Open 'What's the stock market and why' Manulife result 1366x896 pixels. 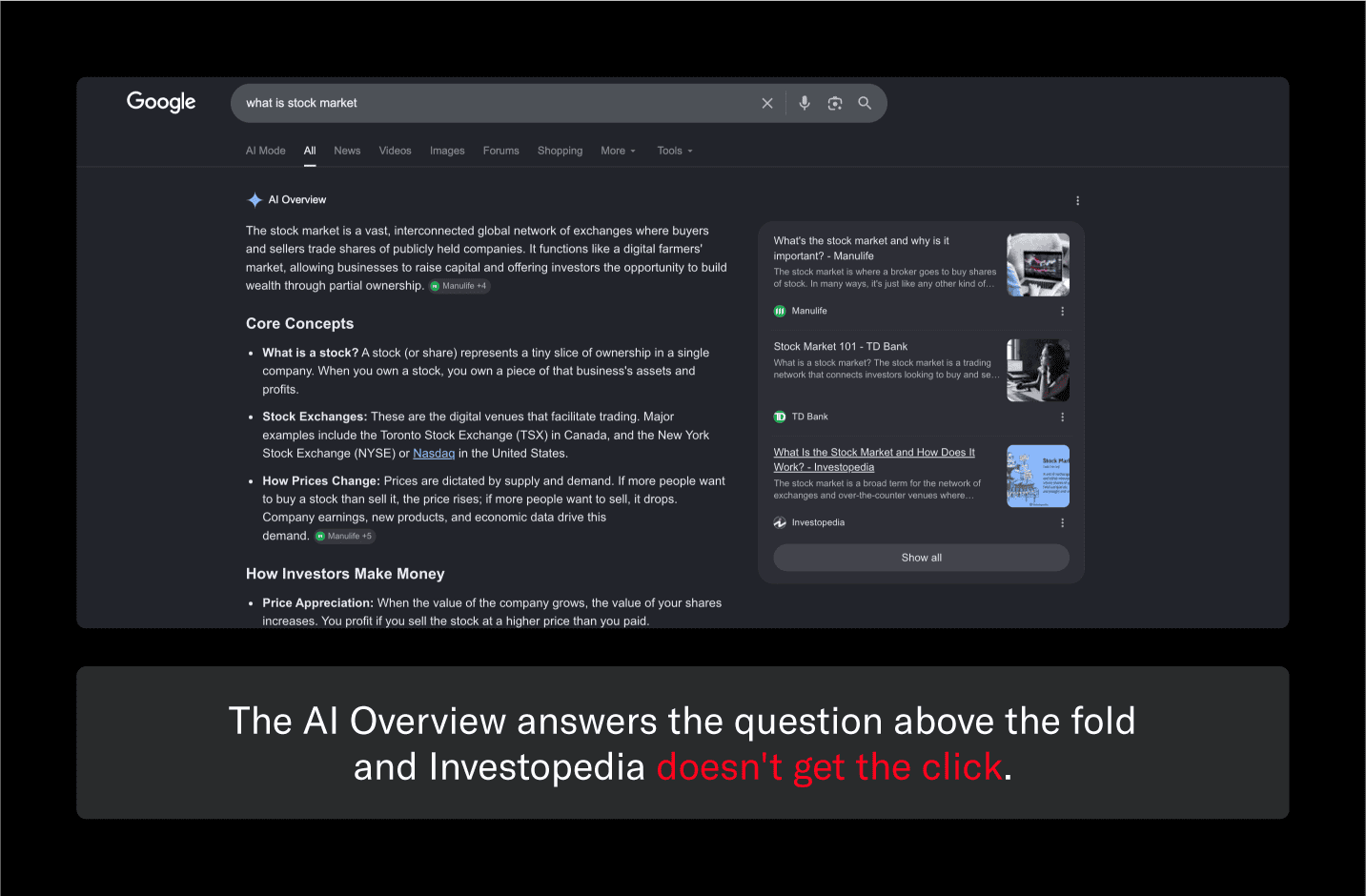(862, 248)
